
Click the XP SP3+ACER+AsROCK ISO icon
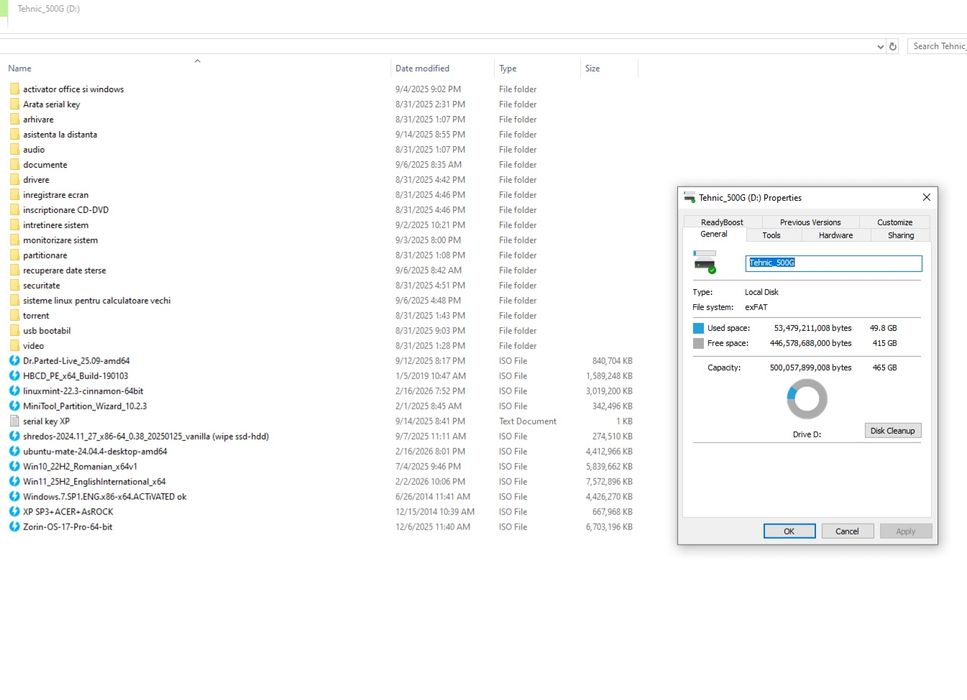click(14, 512)
